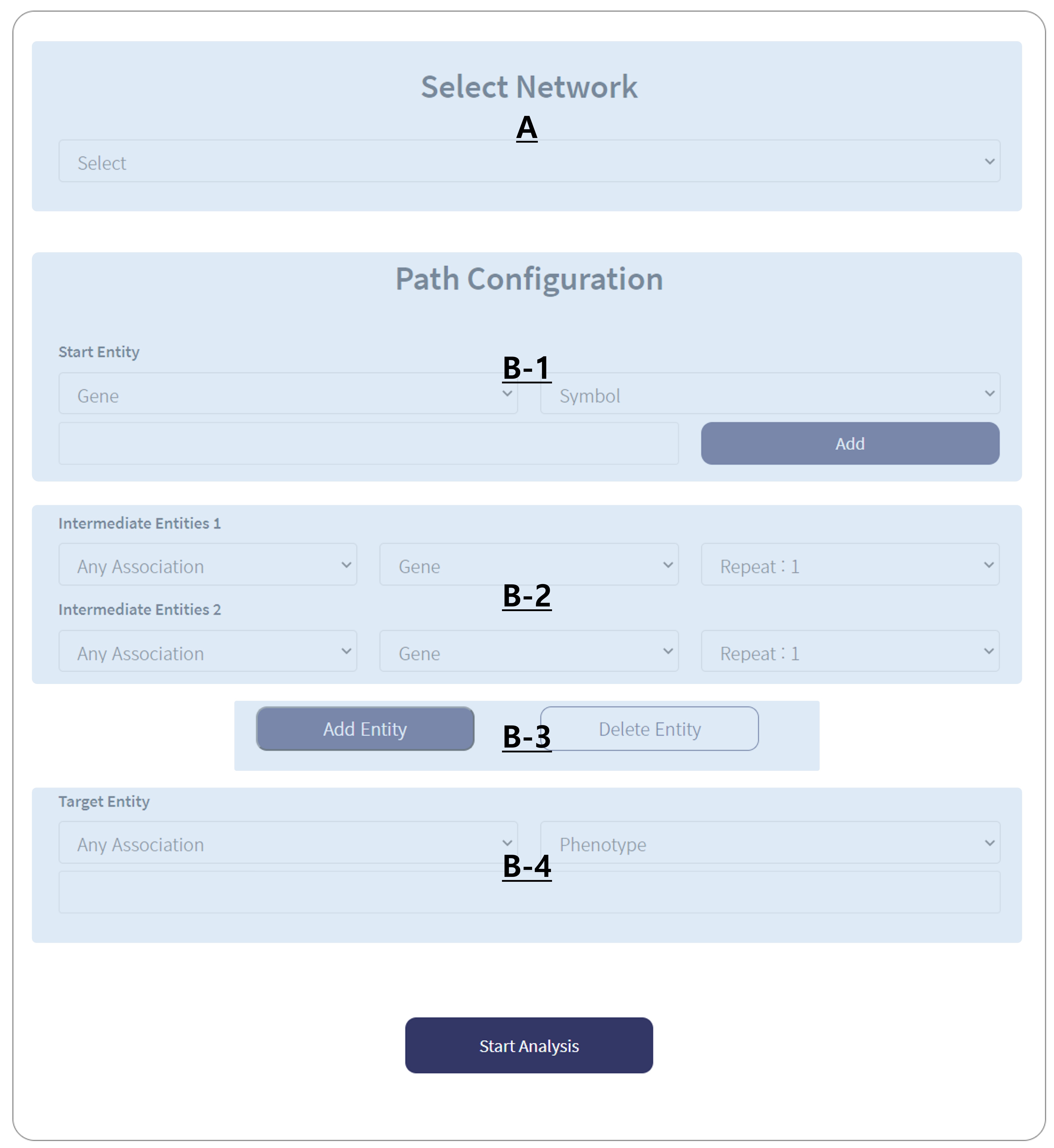
Task: Click the Add Entity button
Action: [365, 729]
